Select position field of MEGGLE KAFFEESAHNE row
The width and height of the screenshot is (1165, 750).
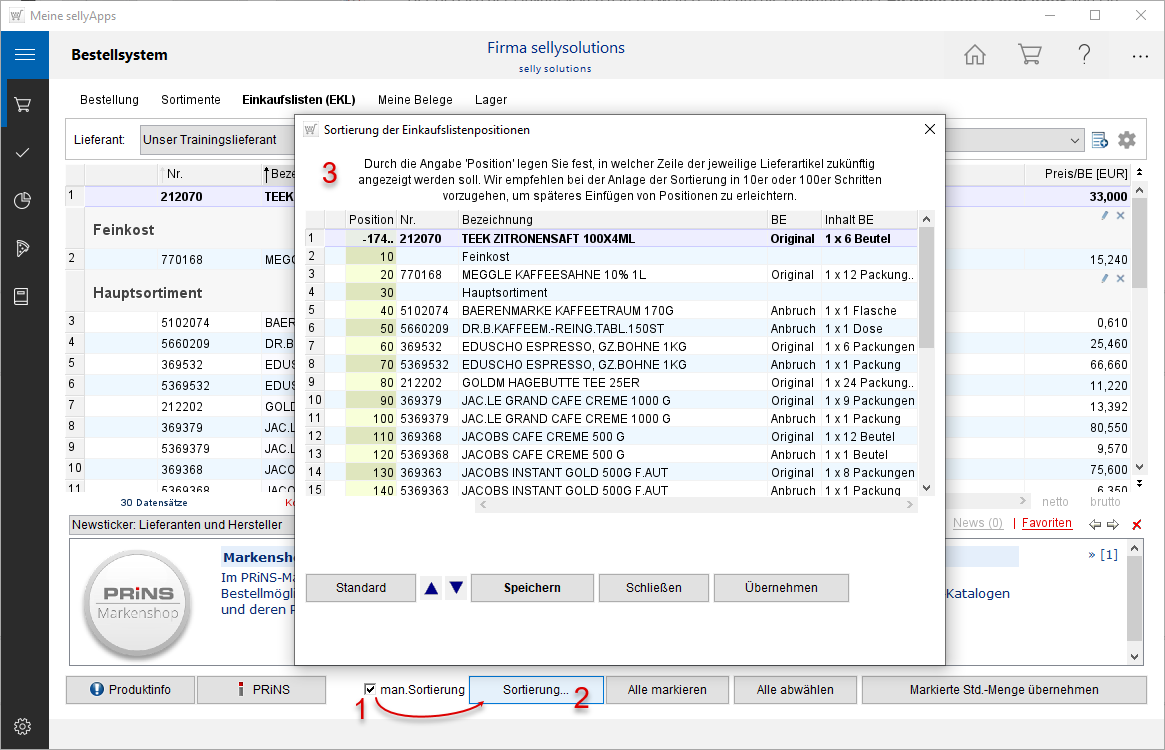pos(371,275)
